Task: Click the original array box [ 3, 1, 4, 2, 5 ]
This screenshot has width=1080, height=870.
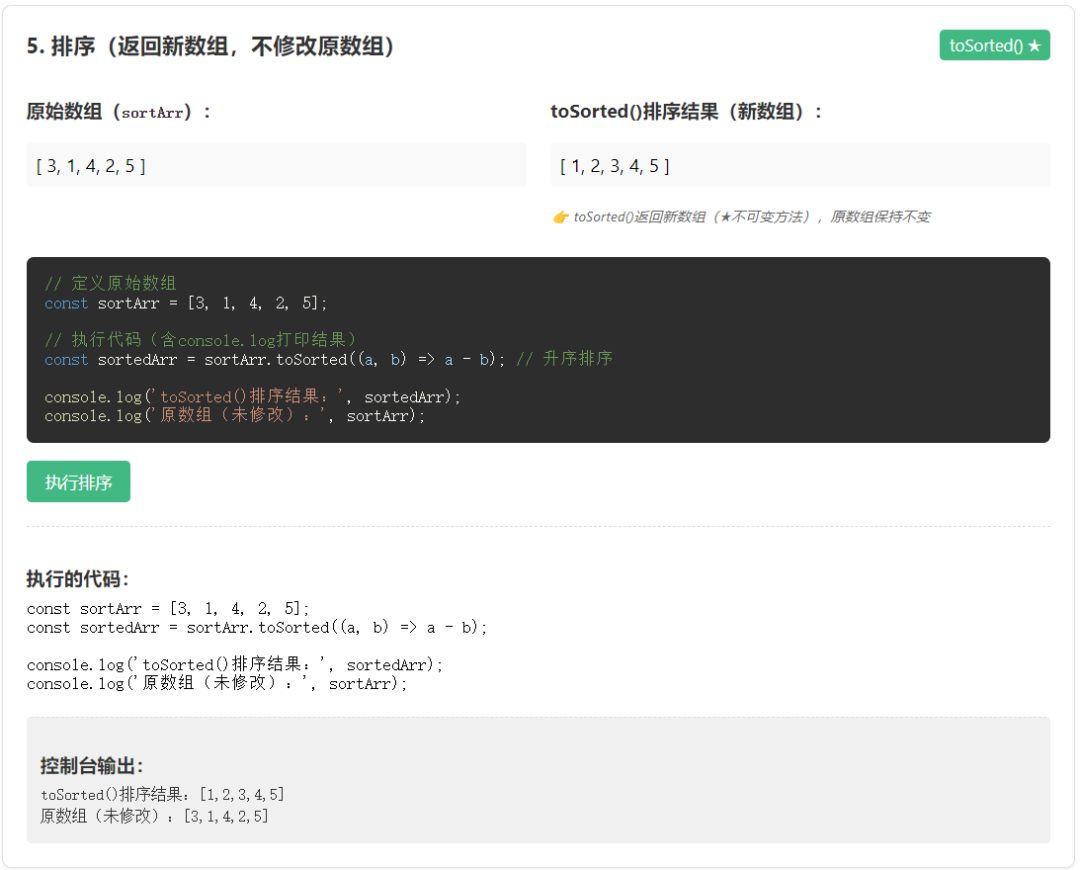Action: click(x=276, y=165)
